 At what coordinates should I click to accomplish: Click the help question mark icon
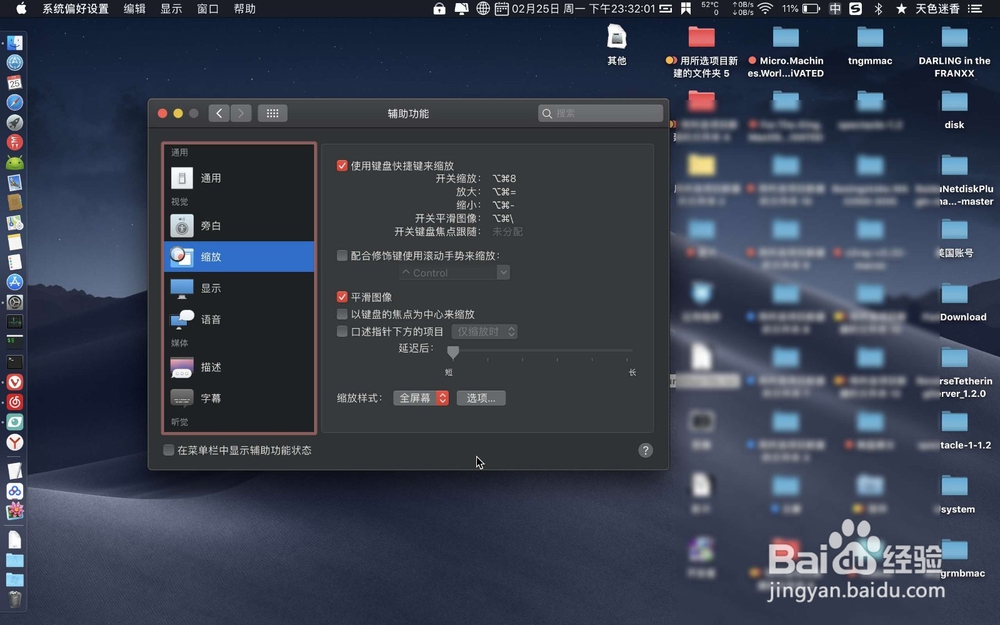(645, 450)
